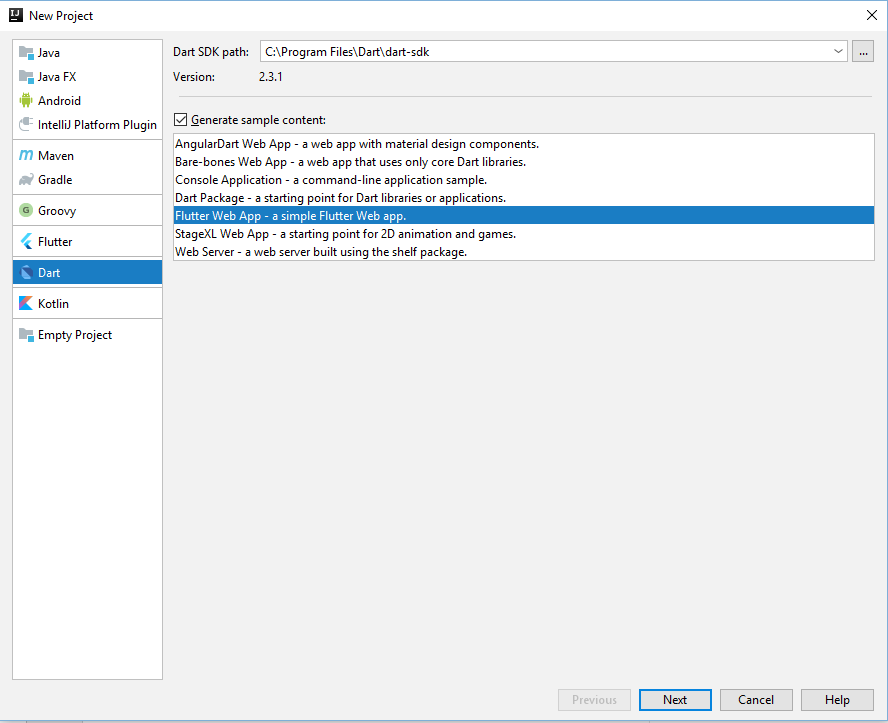
Task: Choose Android project type label
Action: 59,101
